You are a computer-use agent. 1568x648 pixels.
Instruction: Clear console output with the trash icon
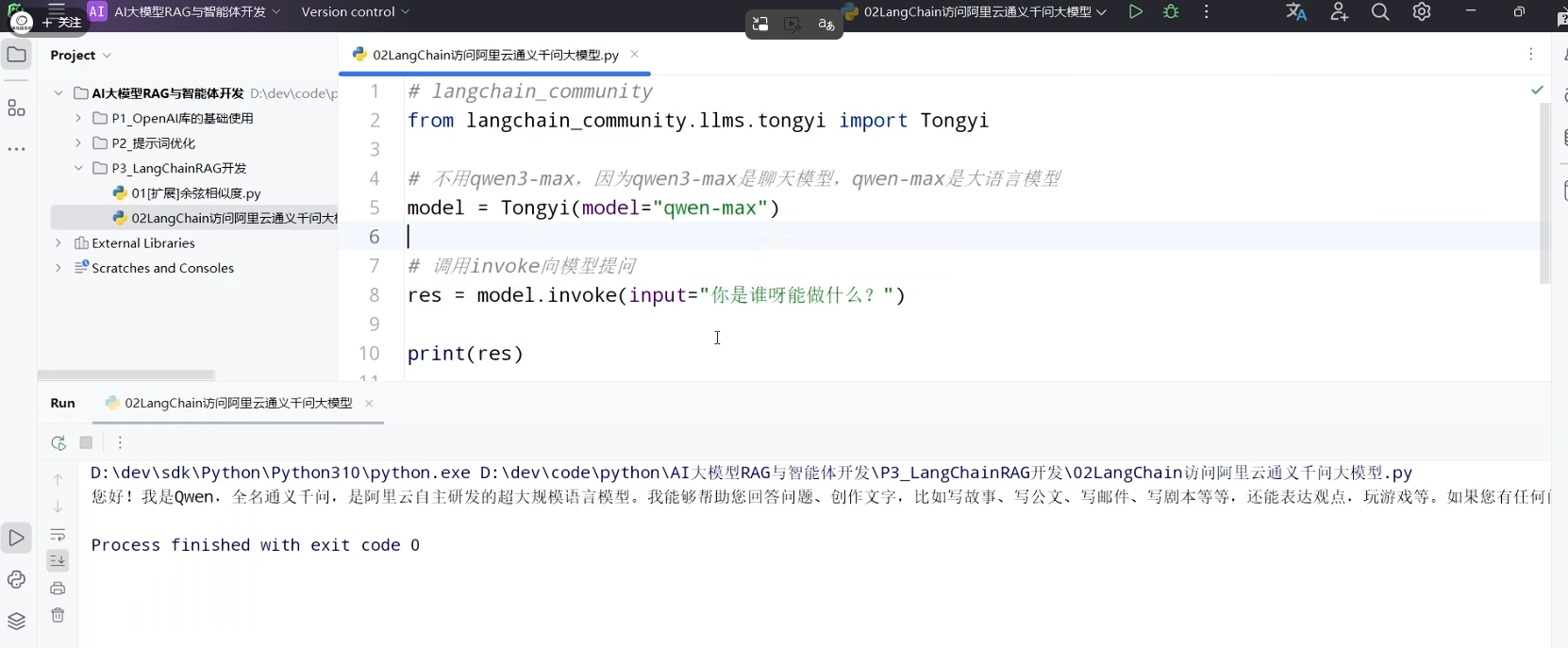pos(58,615)
